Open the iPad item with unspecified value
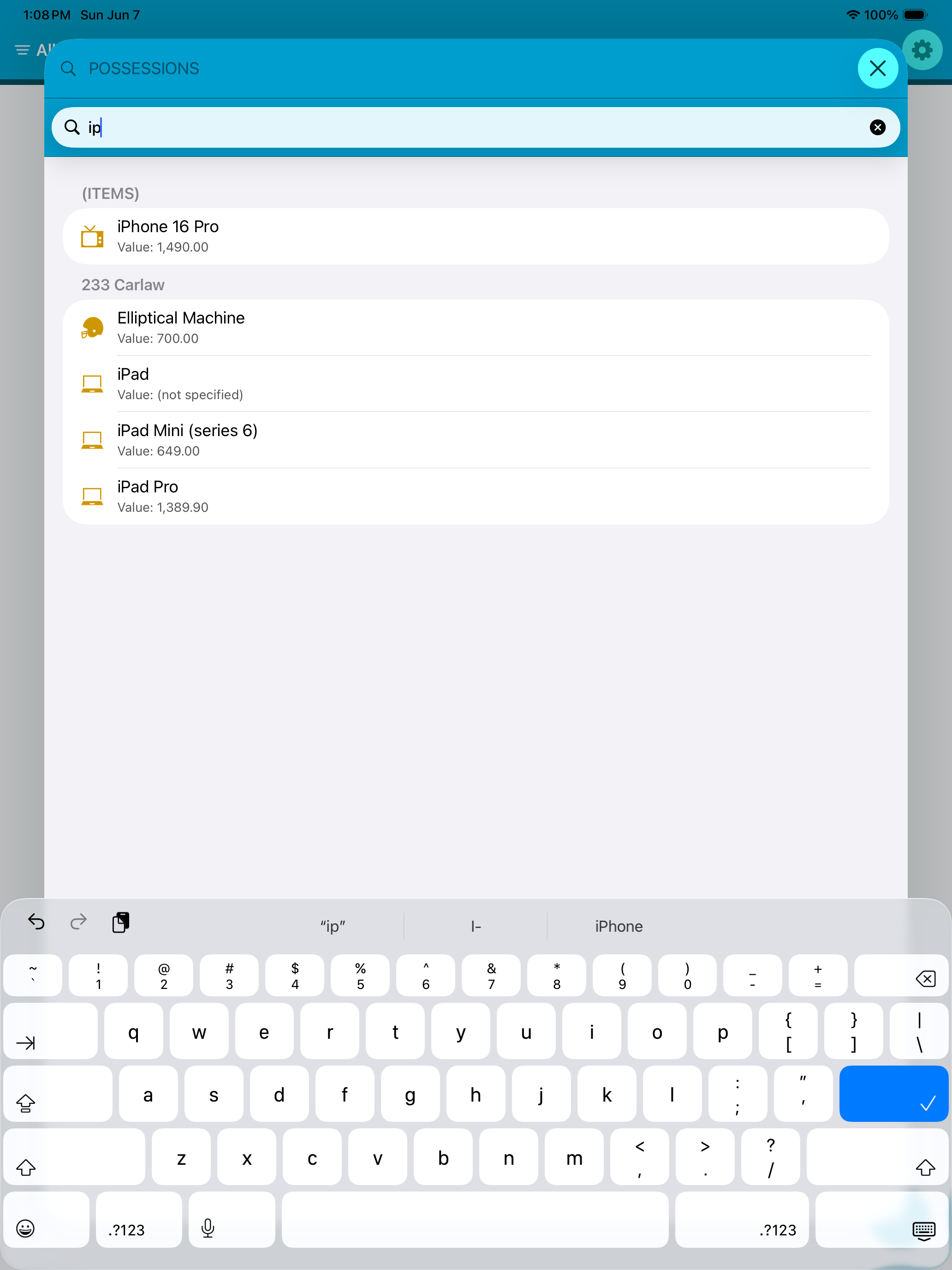Viewport: 952px width, 1270px height. coord(476,383)
